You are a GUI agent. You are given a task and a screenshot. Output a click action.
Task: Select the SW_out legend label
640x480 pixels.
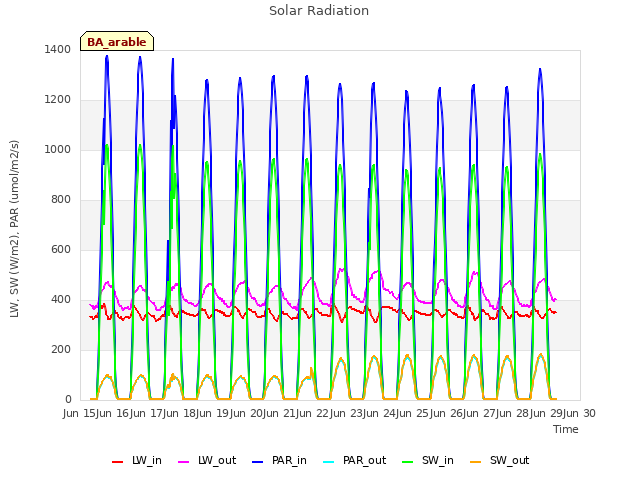click(509, 461)
